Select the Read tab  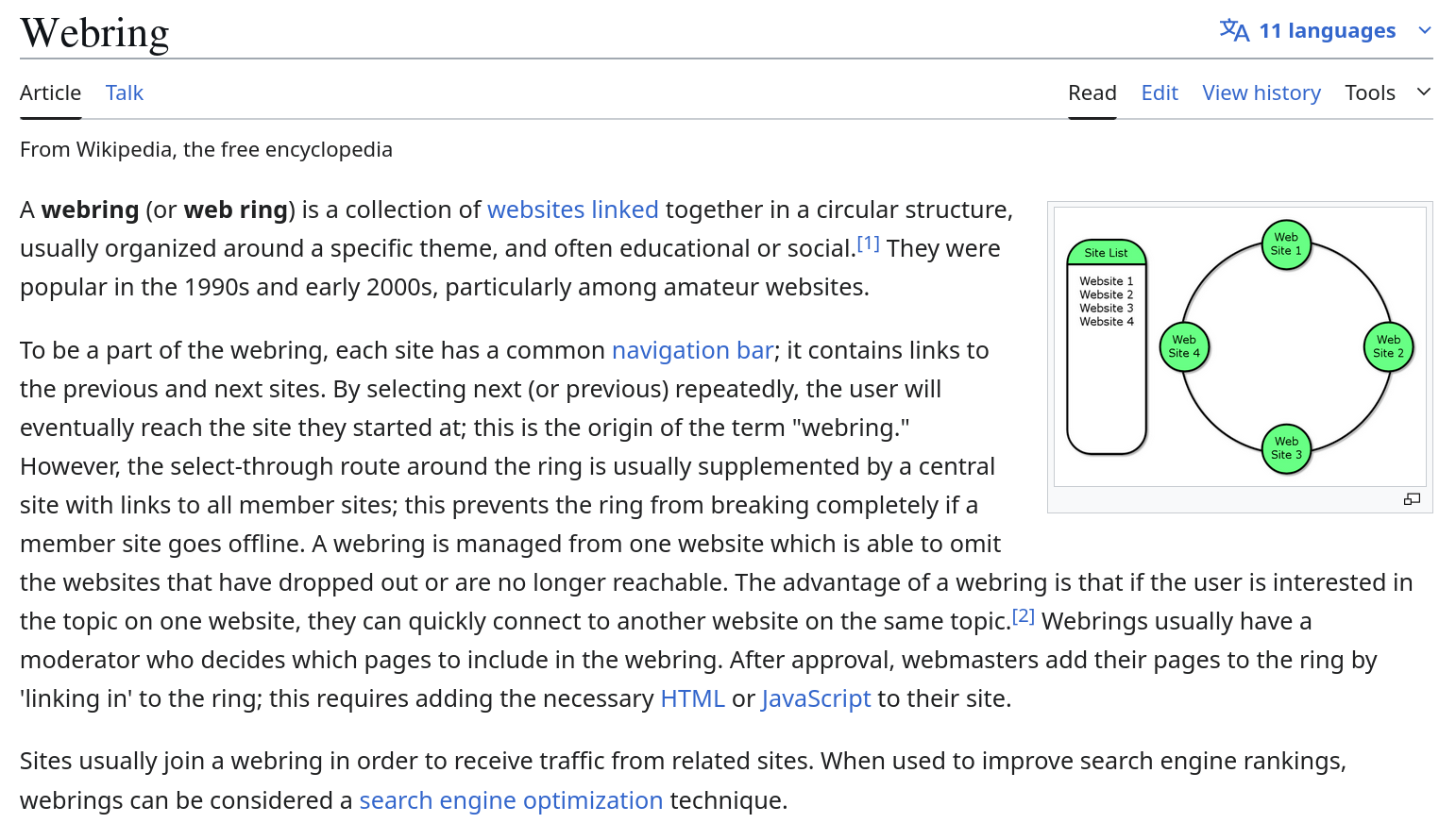tap(1092, 92)
